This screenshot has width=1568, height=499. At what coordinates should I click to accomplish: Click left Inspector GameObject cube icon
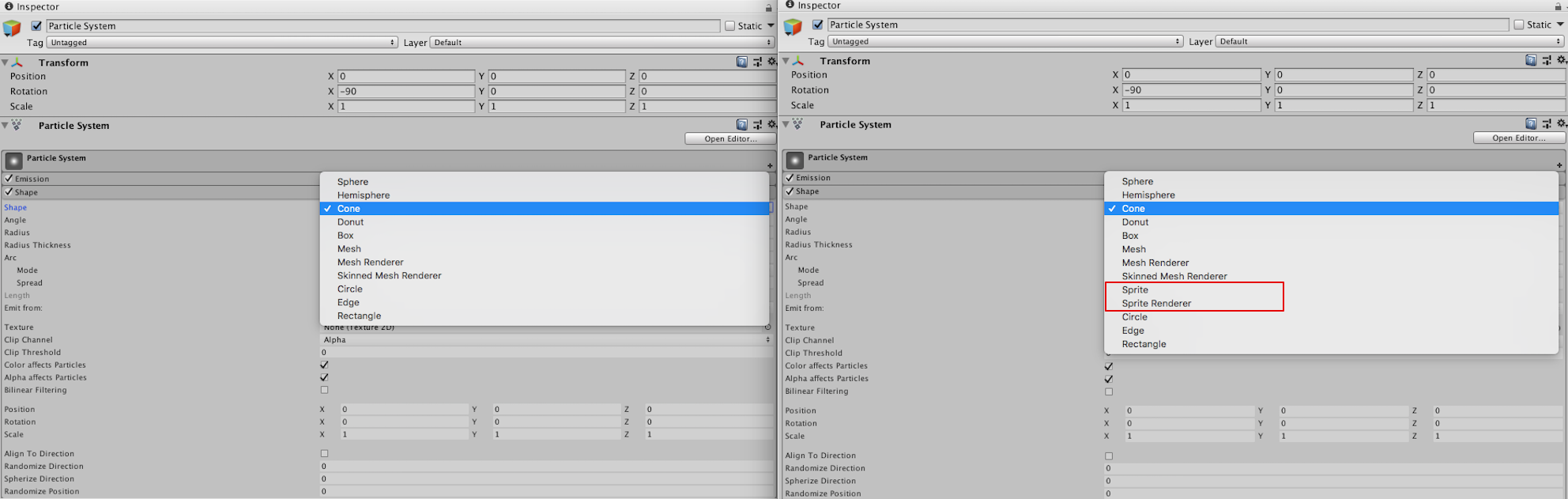[x=12, y=29]
